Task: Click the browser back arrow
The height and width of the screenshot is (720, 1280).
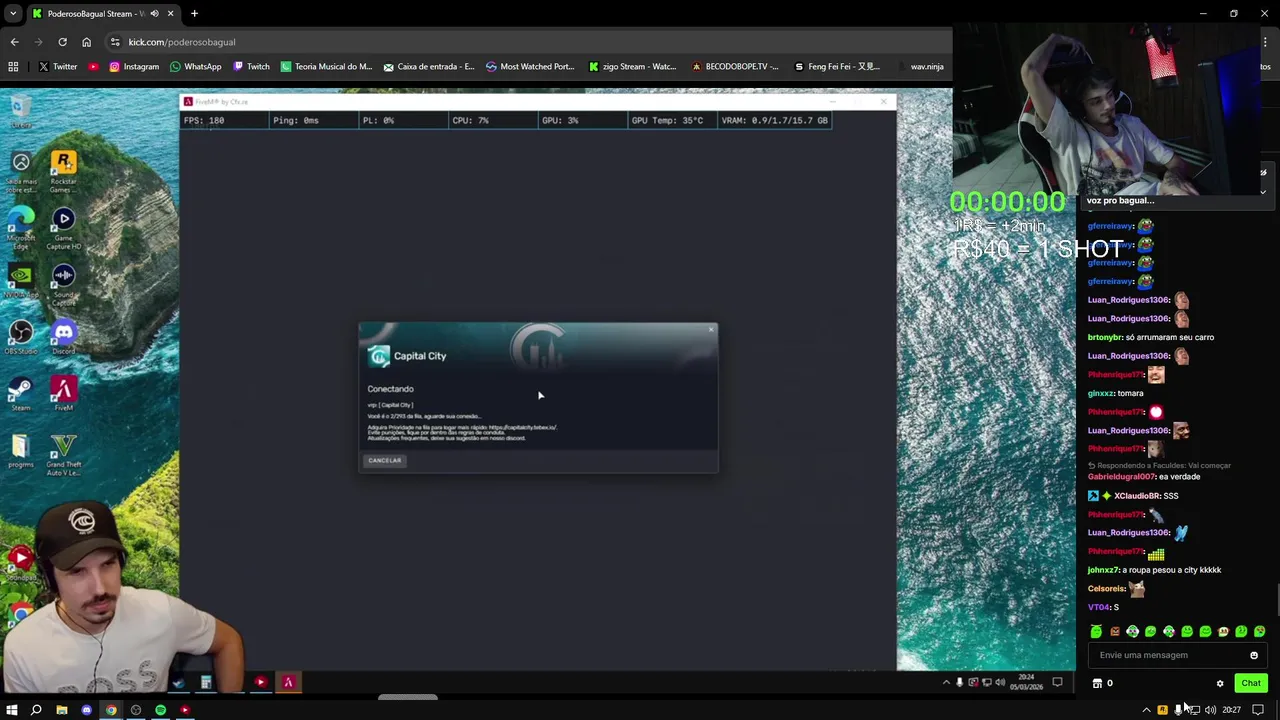Action: coord(14,42)
